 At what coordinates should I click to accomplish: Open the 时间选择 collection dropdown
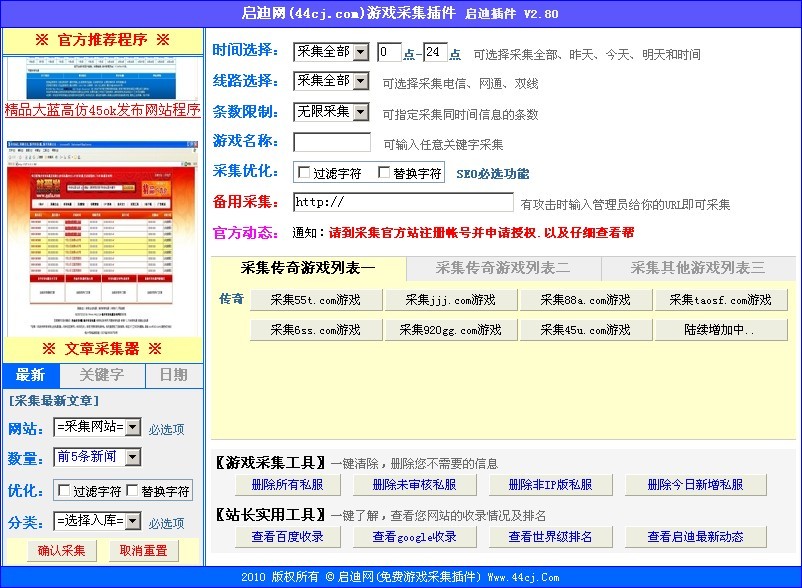330,52
